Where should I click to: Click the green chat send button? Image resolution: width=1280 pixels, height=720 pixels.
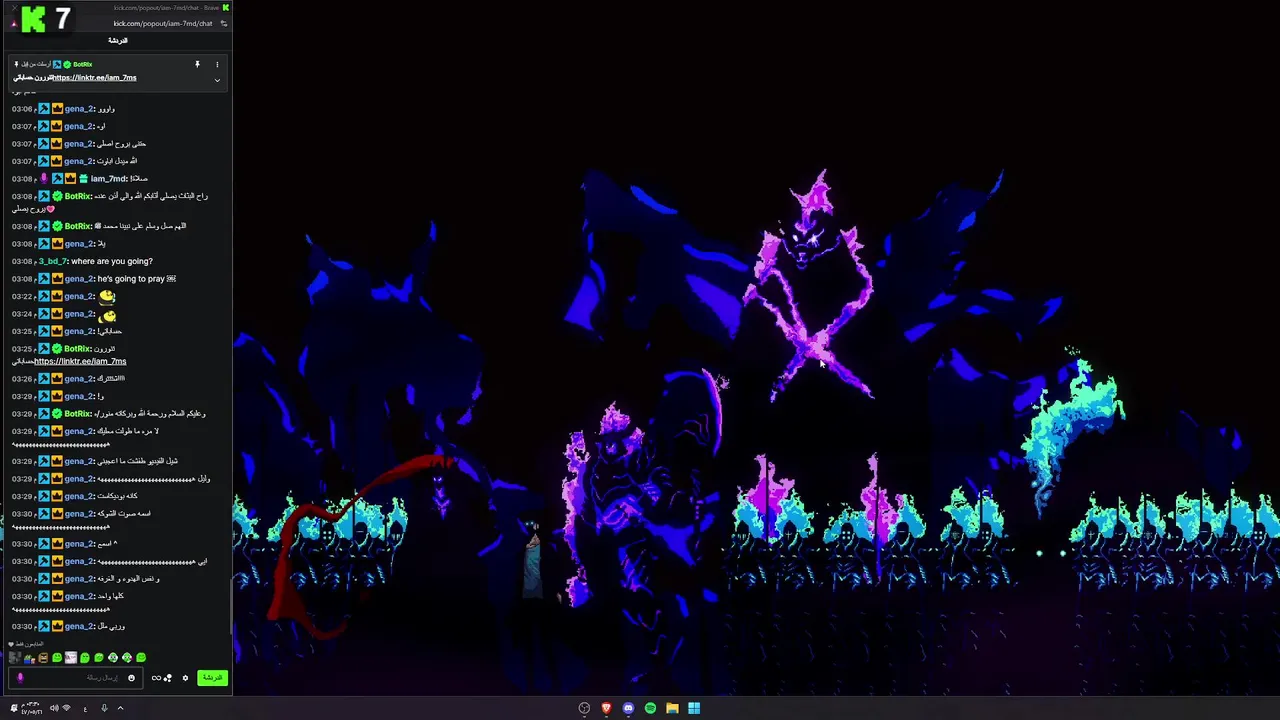(x=212, y=677)
